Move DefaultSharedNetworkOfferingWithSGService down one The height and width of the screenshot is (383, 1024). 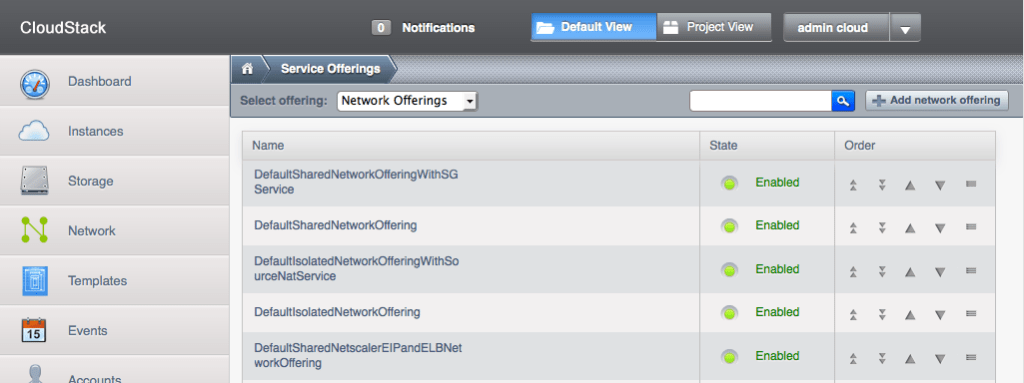pyautogui.click(x=940, y=186)
